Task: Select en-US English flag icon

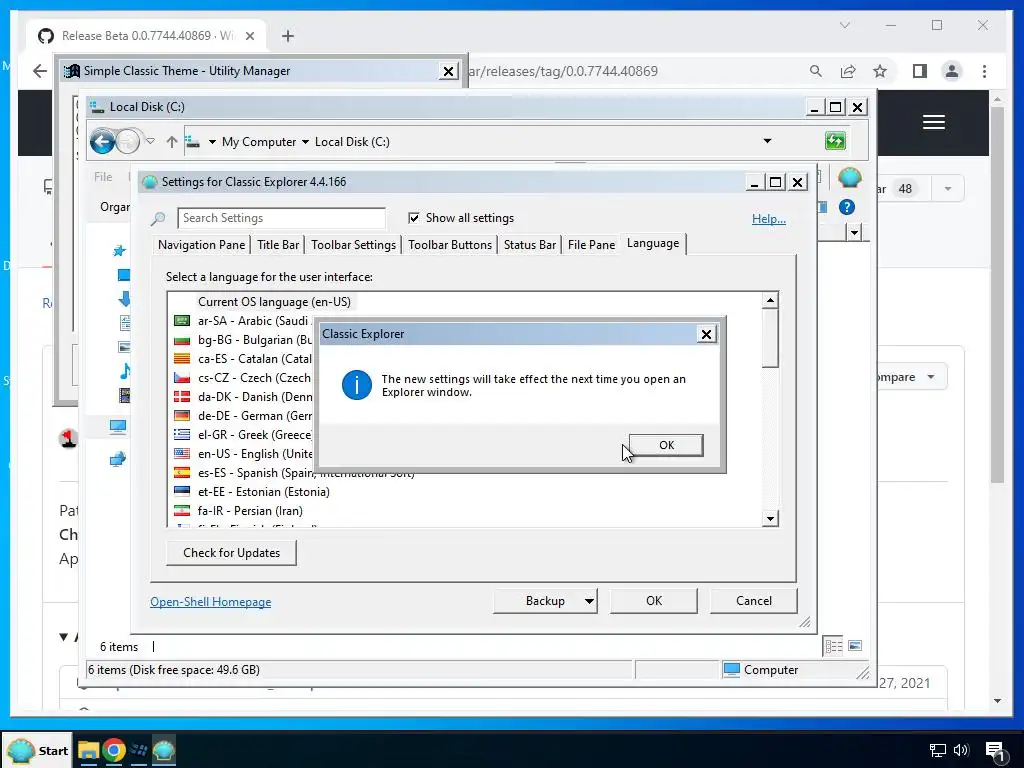Action: pos(182,453)
